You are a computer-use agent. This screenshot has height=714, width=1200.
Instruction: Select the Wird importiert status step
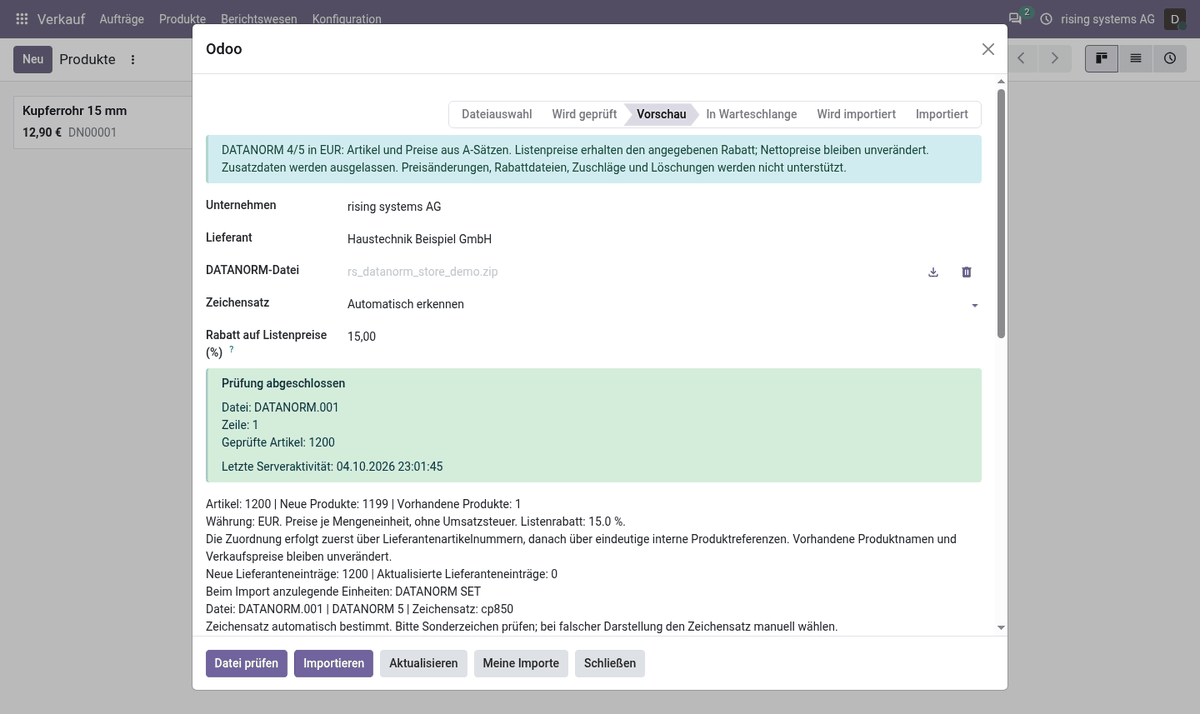(x=856, y=114)
